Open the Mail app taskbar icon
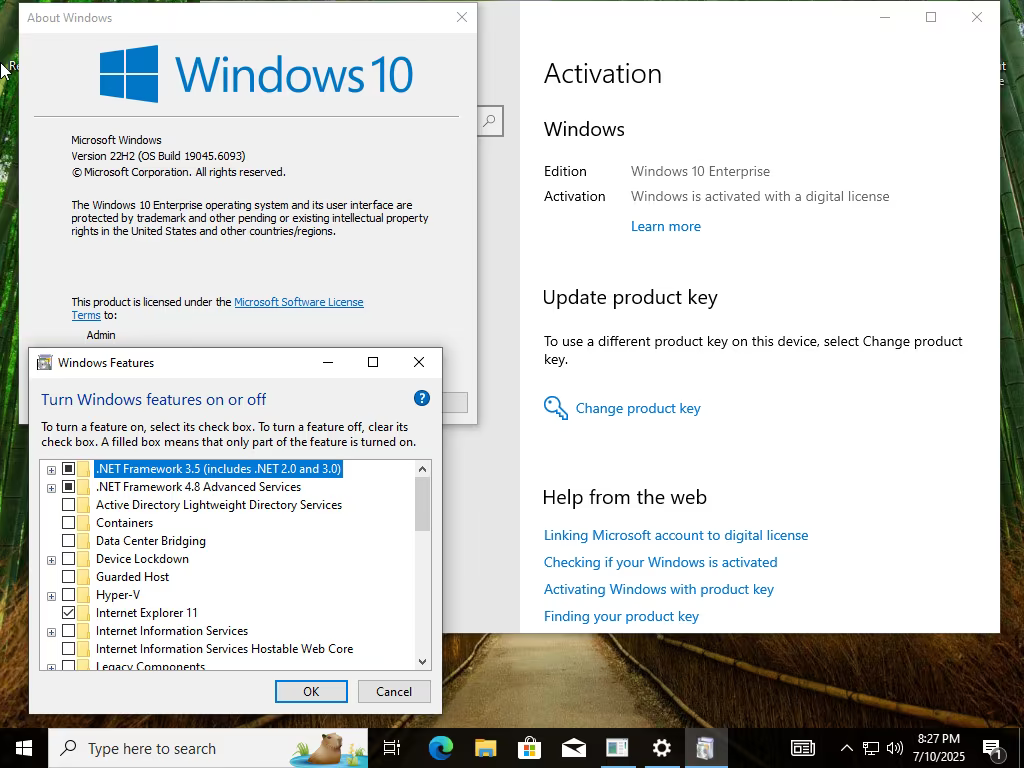Image resolution: width=1024 pixels, height=768 pixels. [574, 748]
